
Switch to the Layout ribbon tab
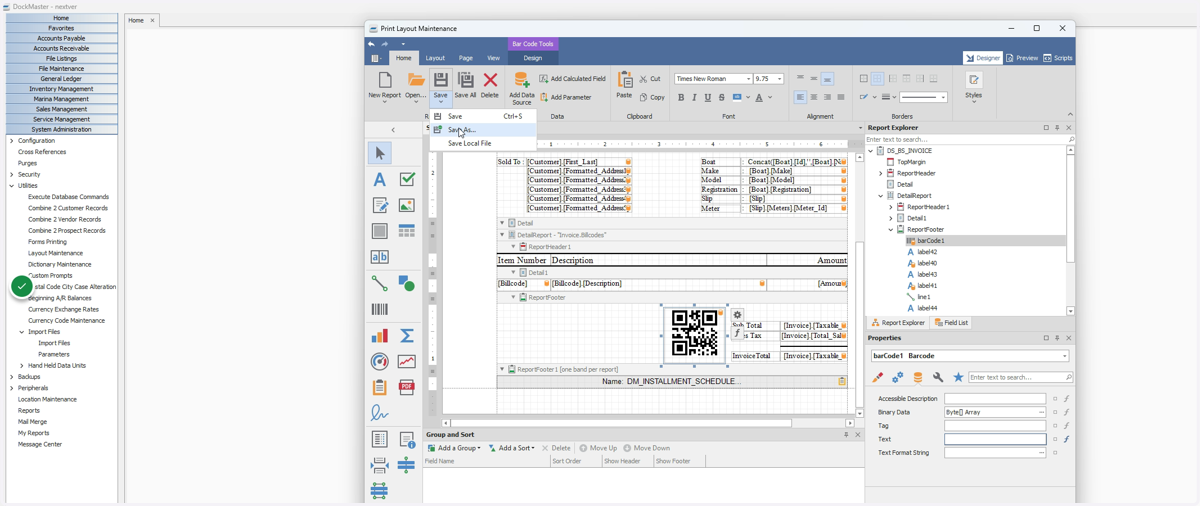tap(435, 58)
